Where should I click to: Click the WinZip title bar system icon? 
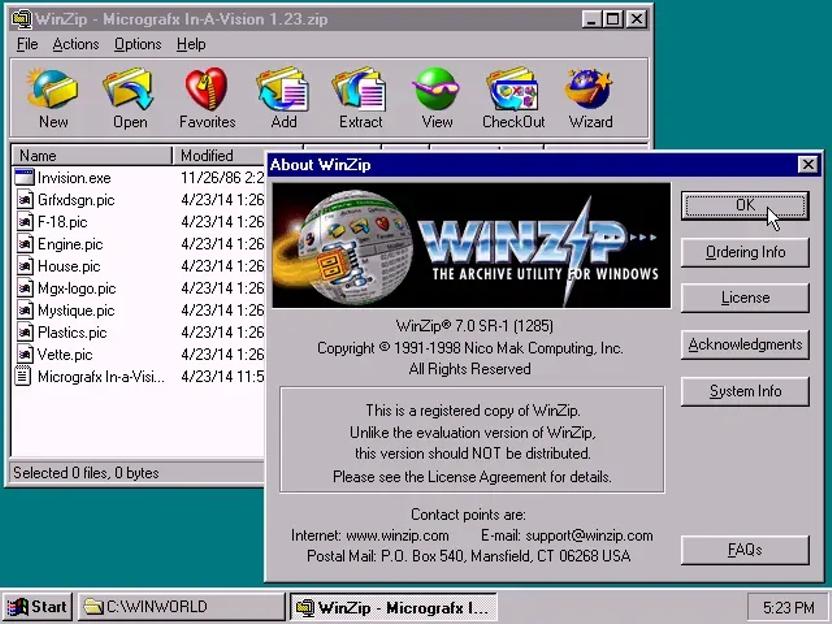[x=21, y=20]
